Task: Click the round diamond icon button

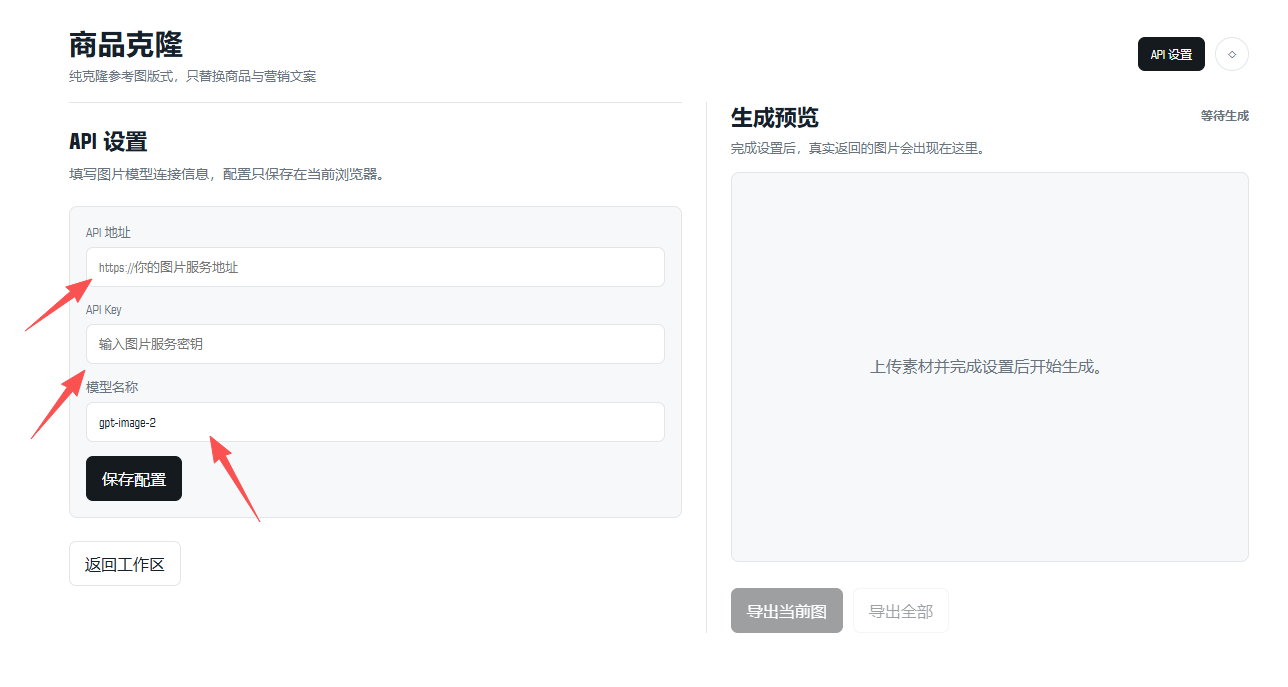Action: pos(1232,54)
